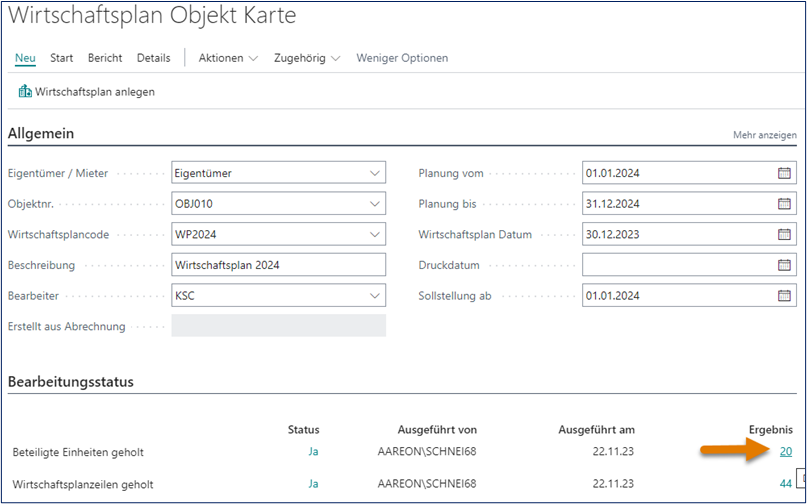The image size is (807, 504).
Task: Expand the Bearbeiter KSC dropdown
Action: [375, 296]
